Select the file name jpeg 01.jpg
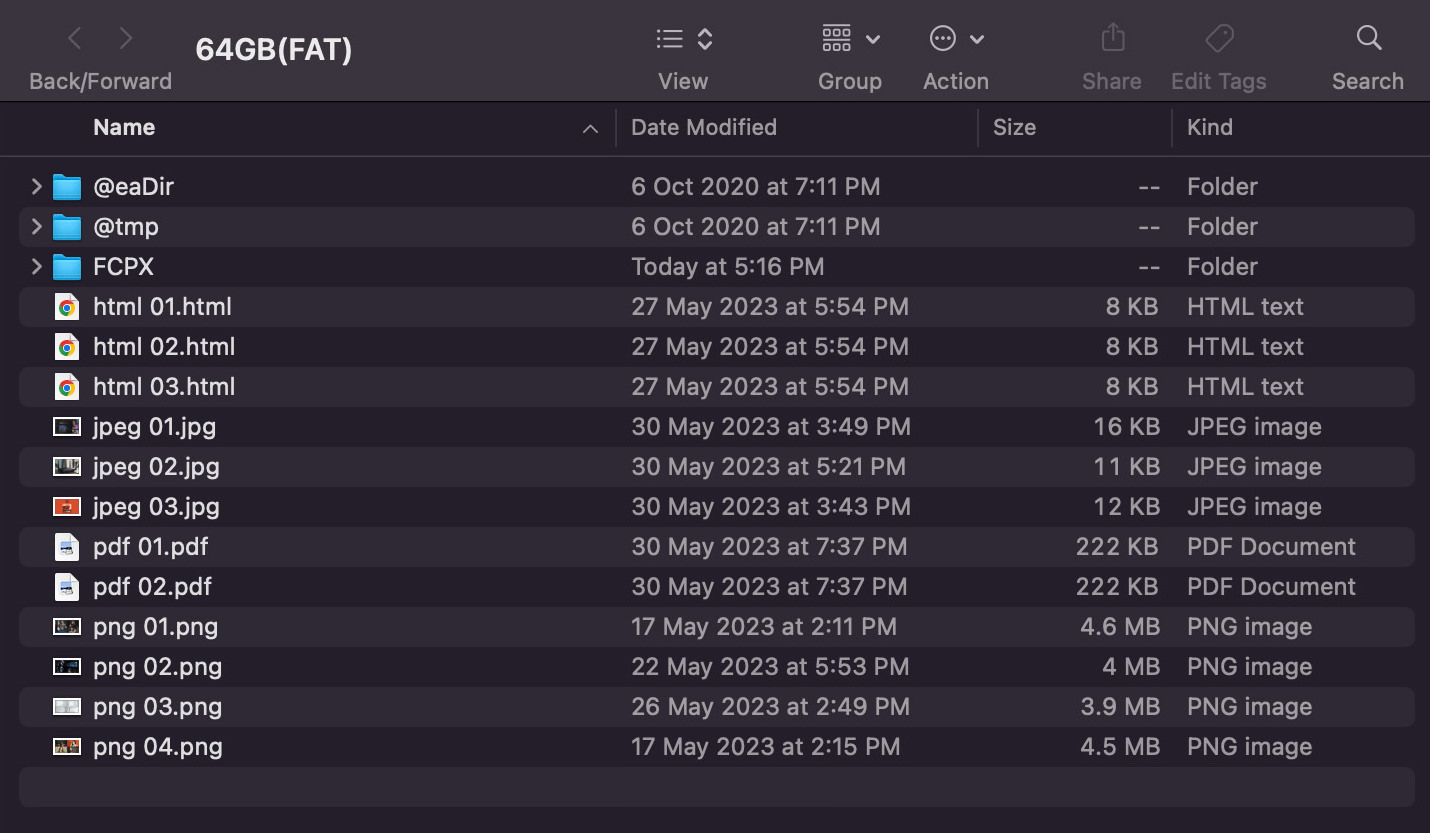1430x833 pixels. (154, 427)
